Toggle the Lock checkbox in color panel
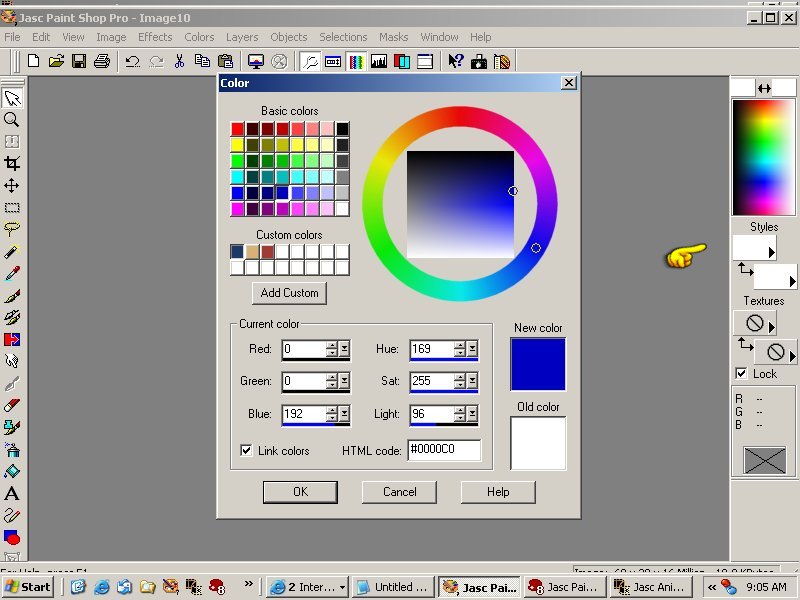Image resolution: width=800 pixels, height=600 pixels. (x=741, y=373)
